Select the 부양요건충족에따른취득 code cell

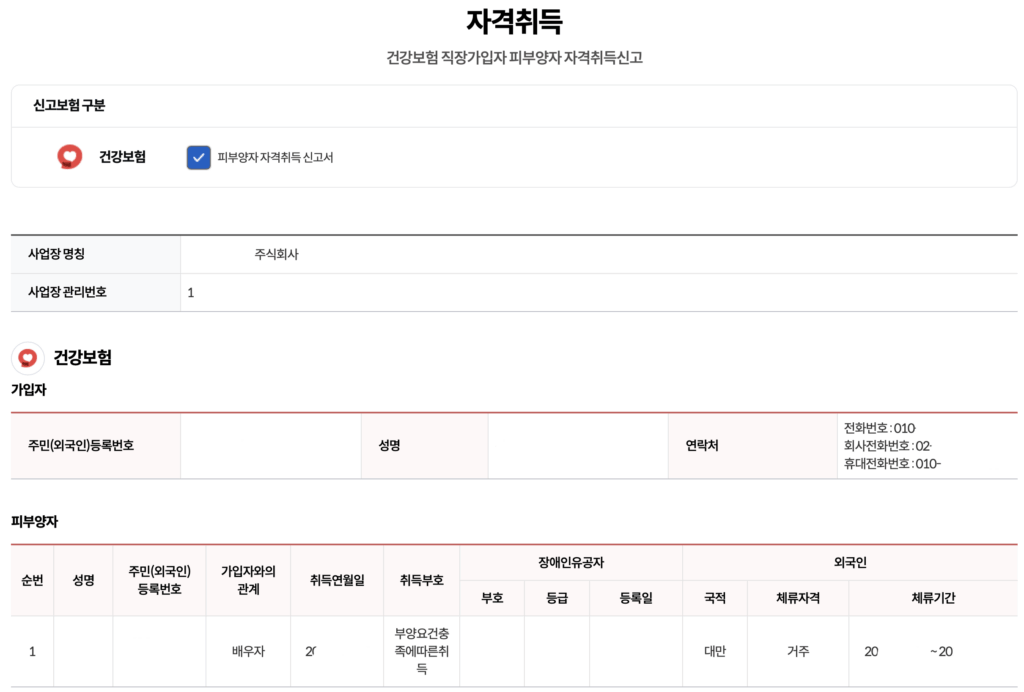coord(422,651)
